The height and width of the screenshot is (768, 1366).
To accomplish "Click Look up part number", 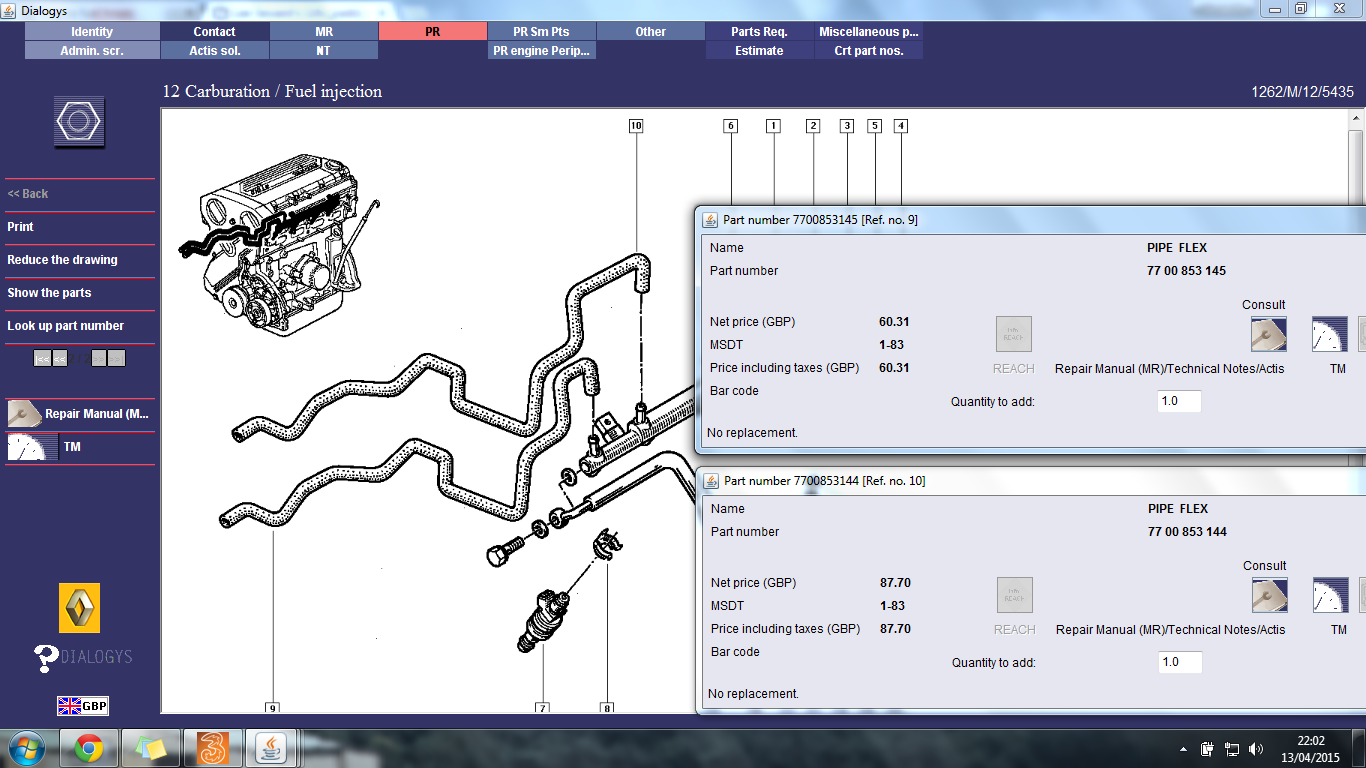I will (66, 326).
